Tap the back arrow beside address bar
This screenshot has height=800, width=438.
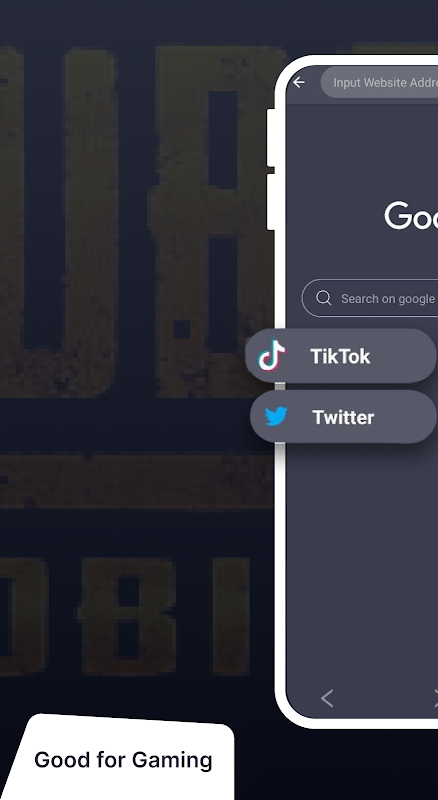(x=299, y=82)
